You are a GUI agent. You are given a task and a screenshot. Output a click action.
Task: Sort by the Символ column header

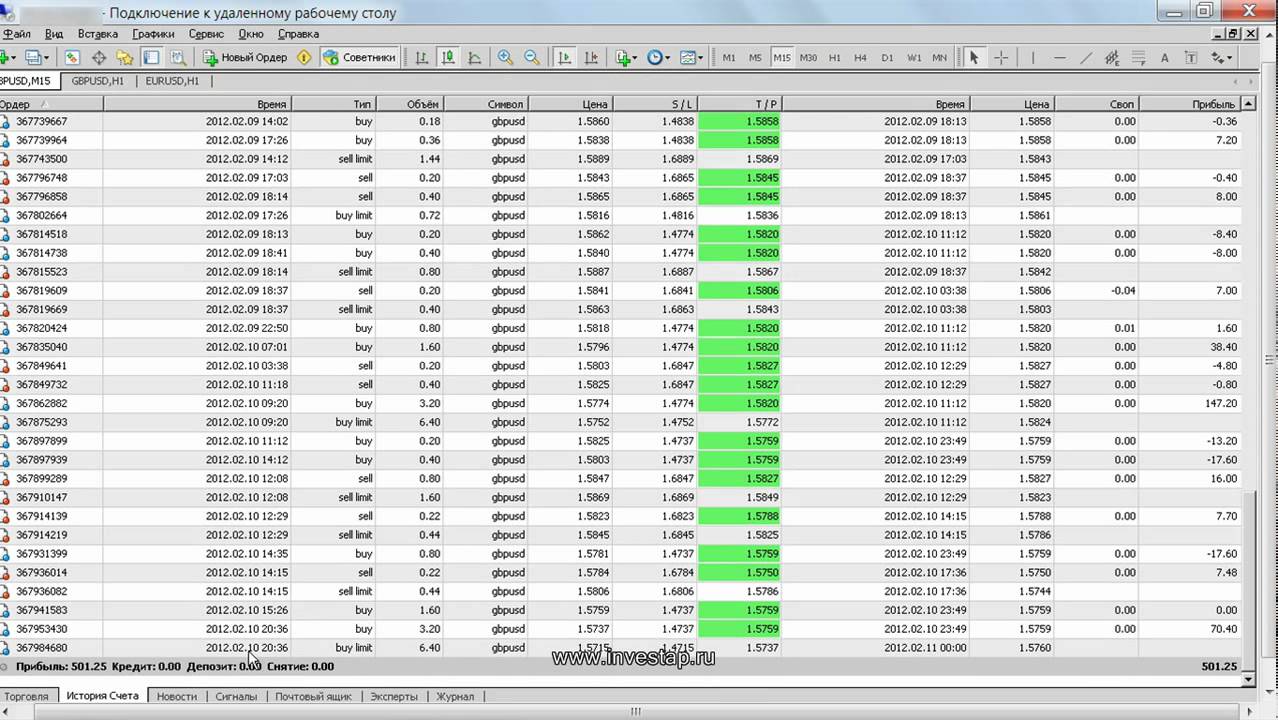(486, 104)
